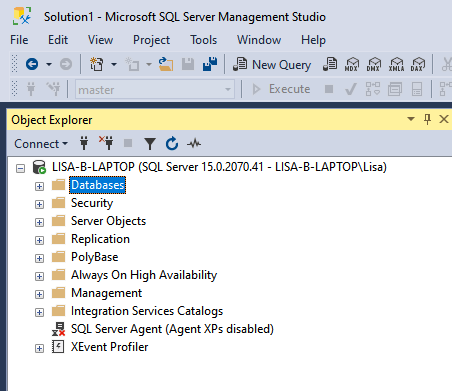
Task: Click the IntelliSense Enabled icon
Action: [417, 89]
